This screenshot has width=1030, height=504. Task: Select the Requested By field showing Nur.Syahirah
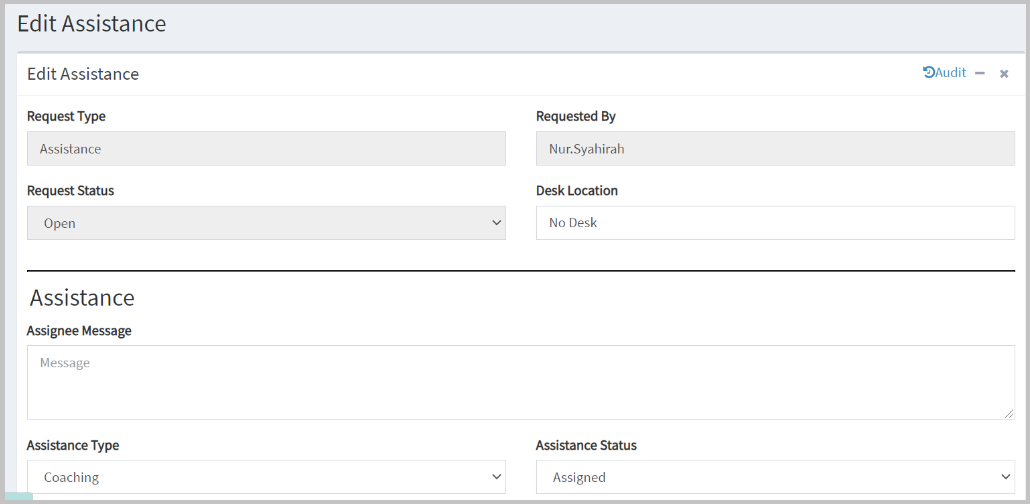tap(775, 149)
